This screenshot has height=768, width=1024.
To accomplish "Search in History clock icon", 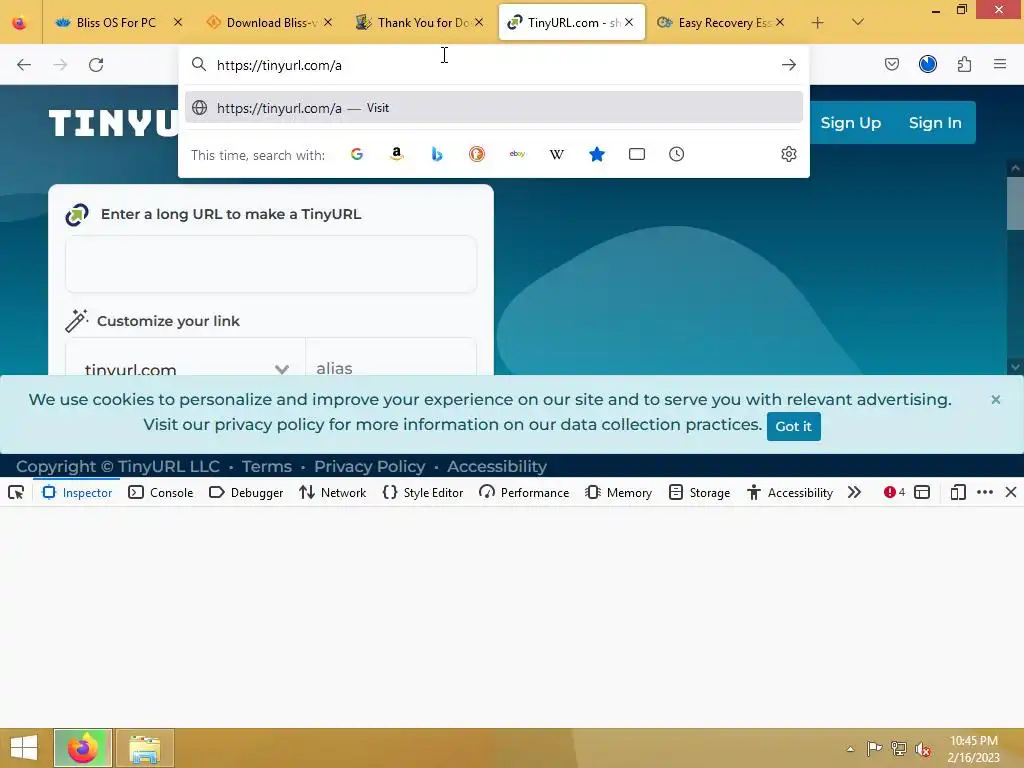I will coord(677,154).
